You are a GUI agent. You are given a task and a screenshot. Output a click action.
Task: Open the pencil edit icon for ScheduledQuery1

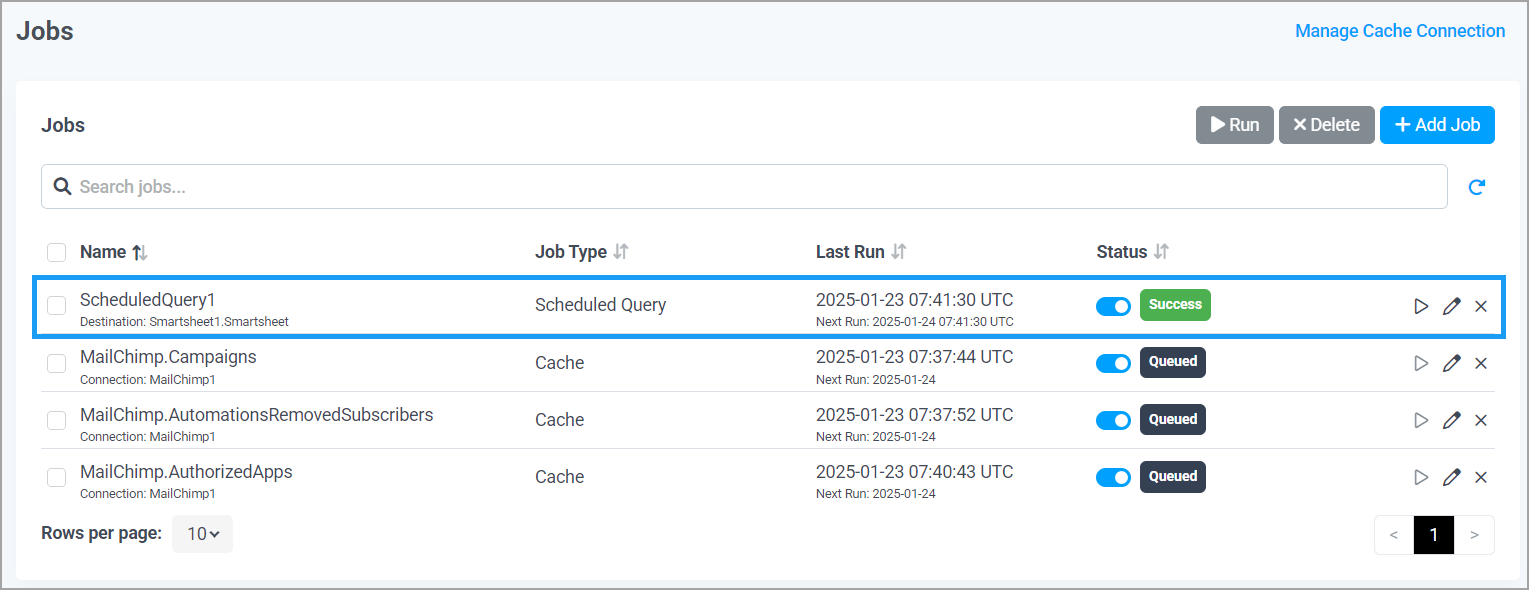1451,305
